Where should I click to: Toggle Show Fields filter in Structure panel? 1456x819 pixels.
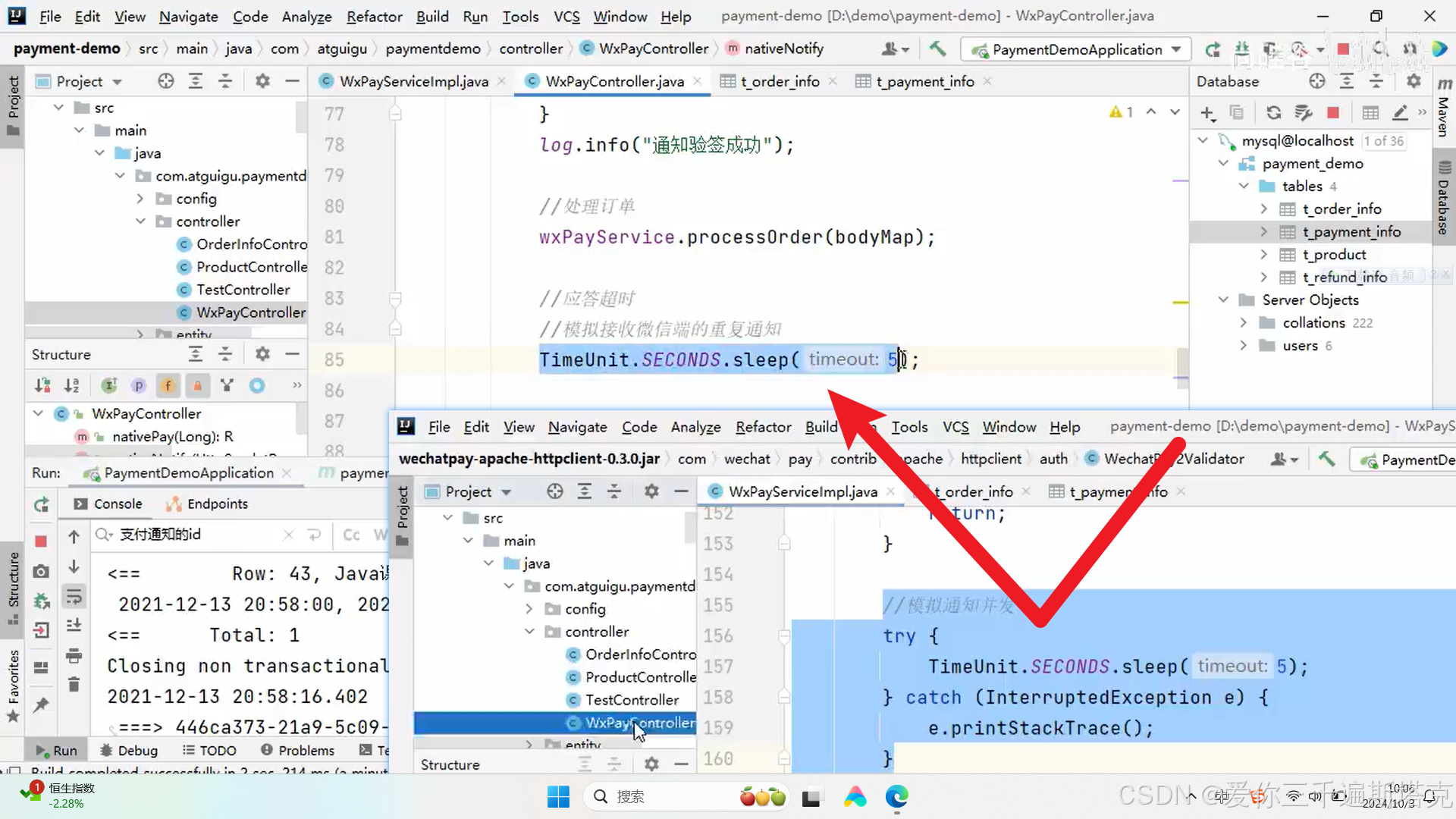(168, 386)
